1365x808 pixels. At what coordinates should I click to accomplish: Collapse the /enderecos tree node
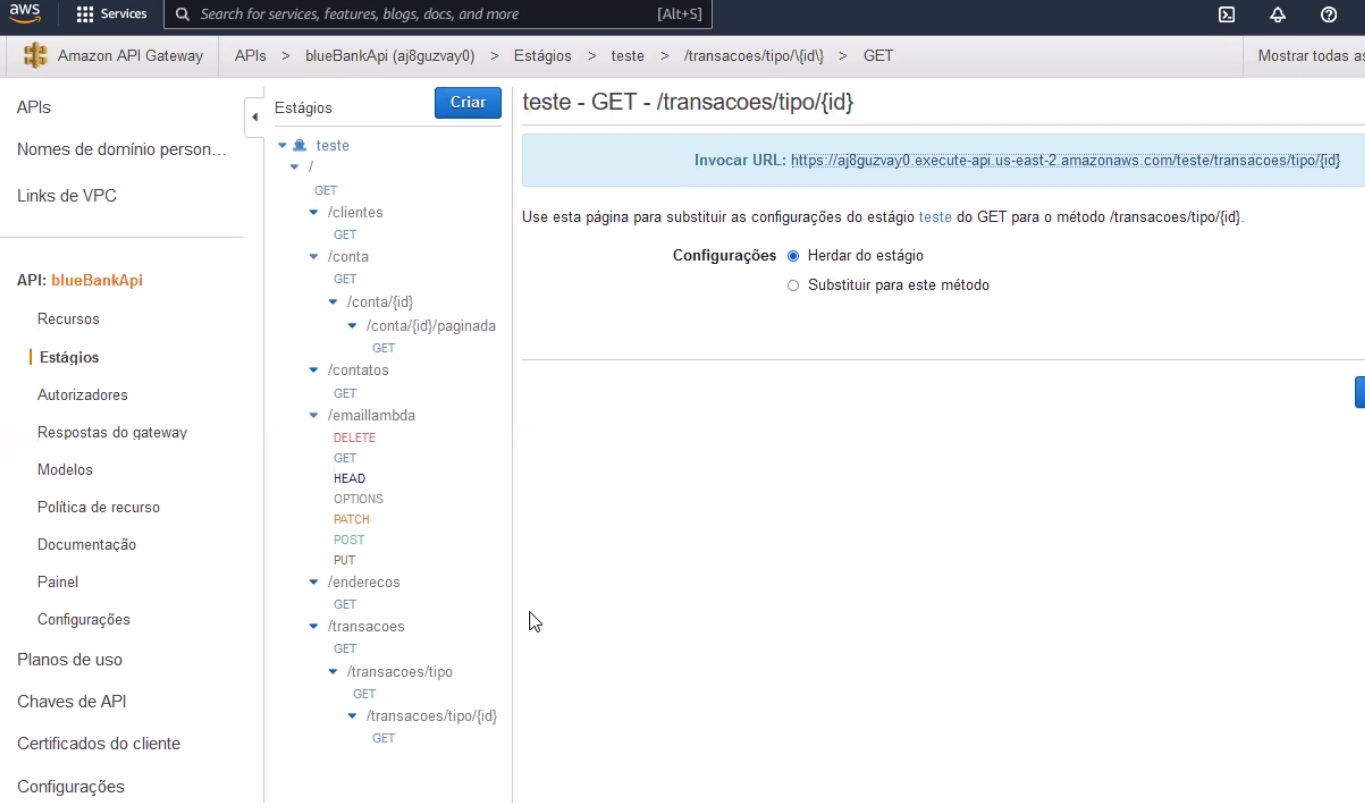tap(314, 582)
